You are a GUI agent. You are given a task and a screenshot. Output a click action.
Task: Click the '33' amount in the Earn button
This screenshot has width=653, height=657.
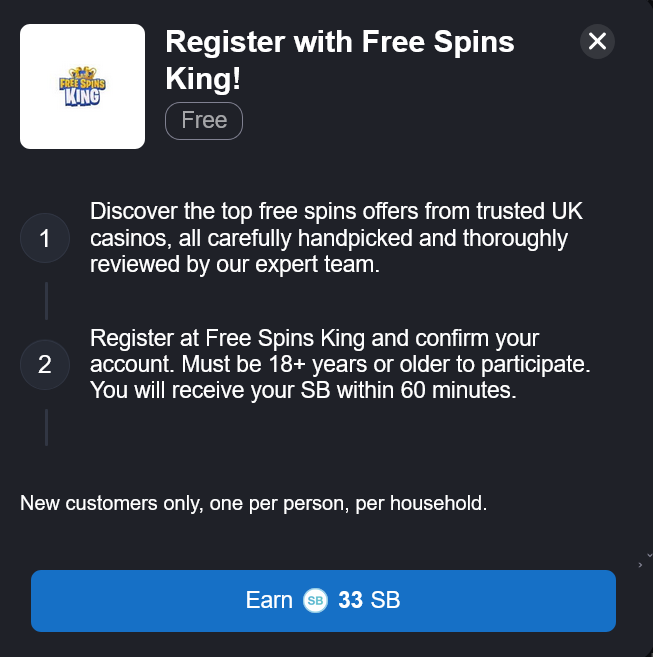[350, 601]
